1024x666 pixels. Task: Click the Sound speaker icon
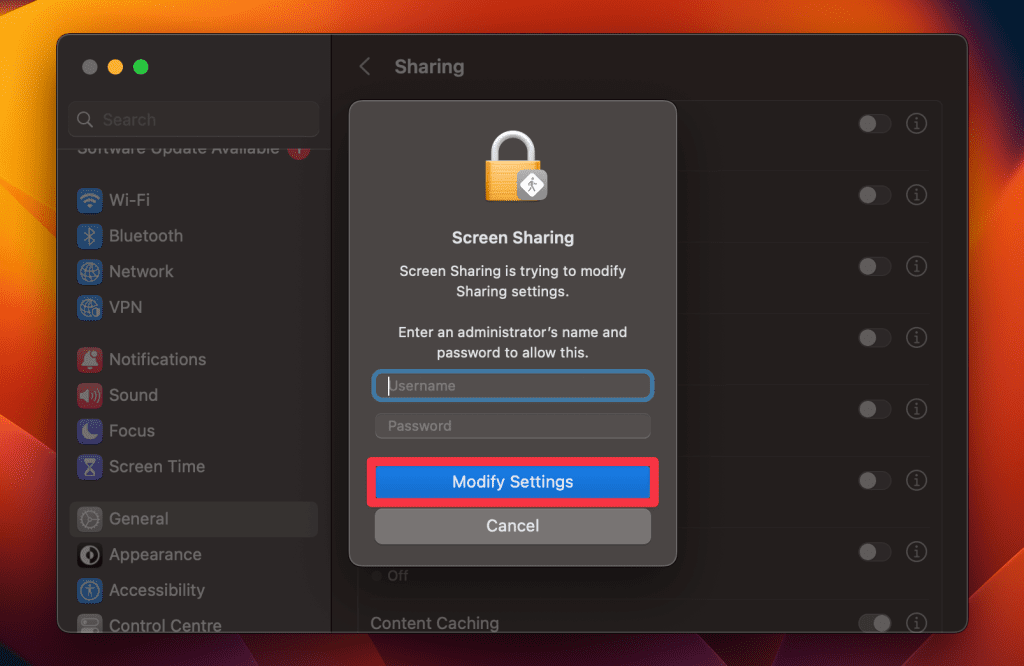pos(90,395)
